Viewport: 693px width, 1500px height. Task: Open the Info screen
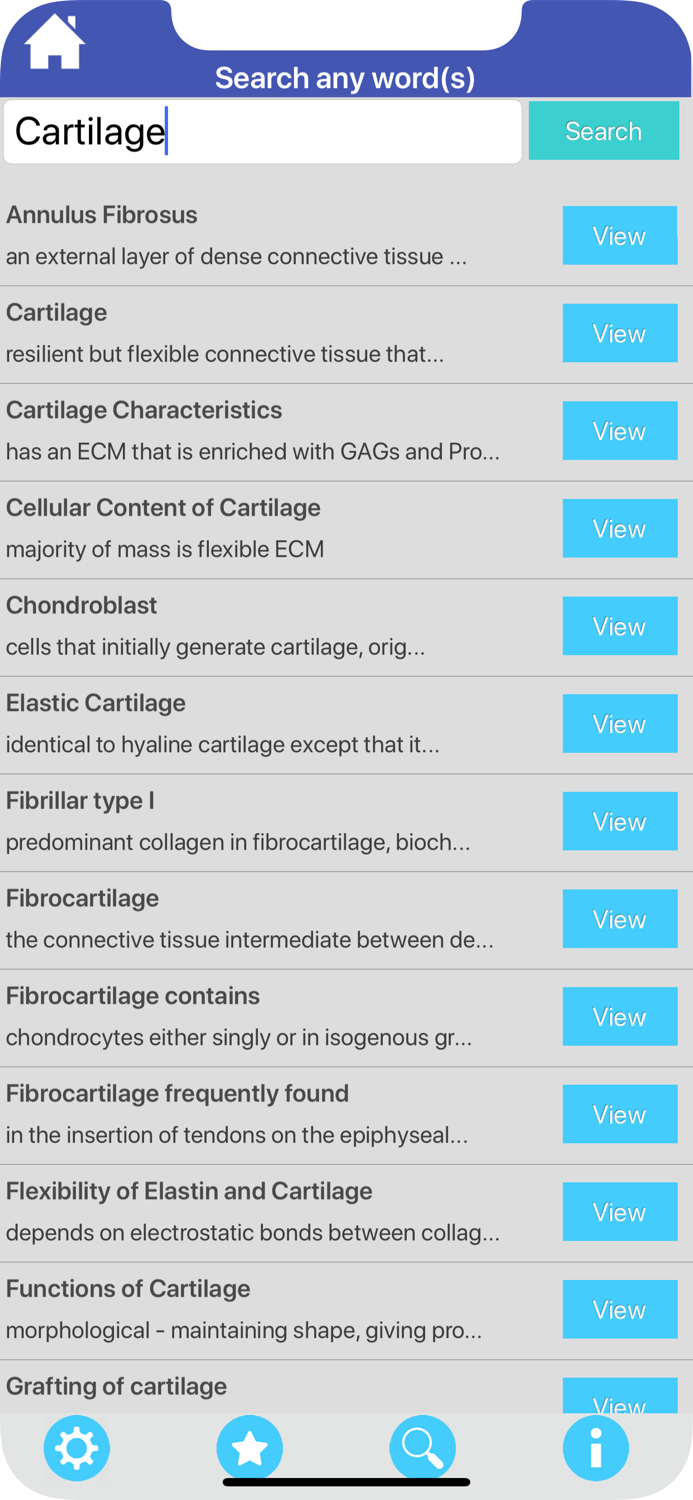click(x=596, y=1447)
